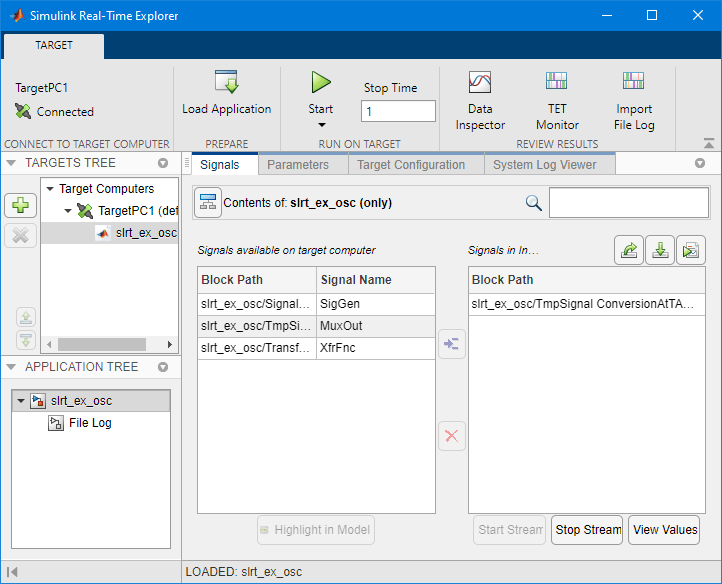Click the signal search text field

[629, 202]
